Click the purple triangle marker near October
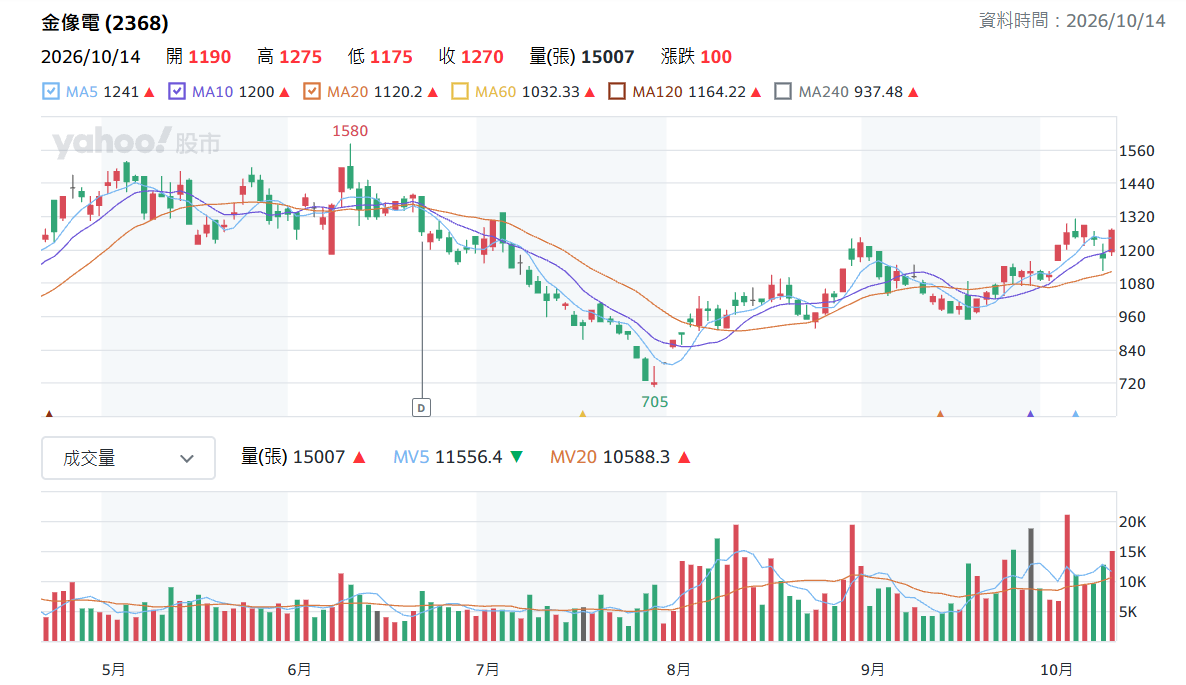This screenshot has width=1186, height=685. point(1030,414)
